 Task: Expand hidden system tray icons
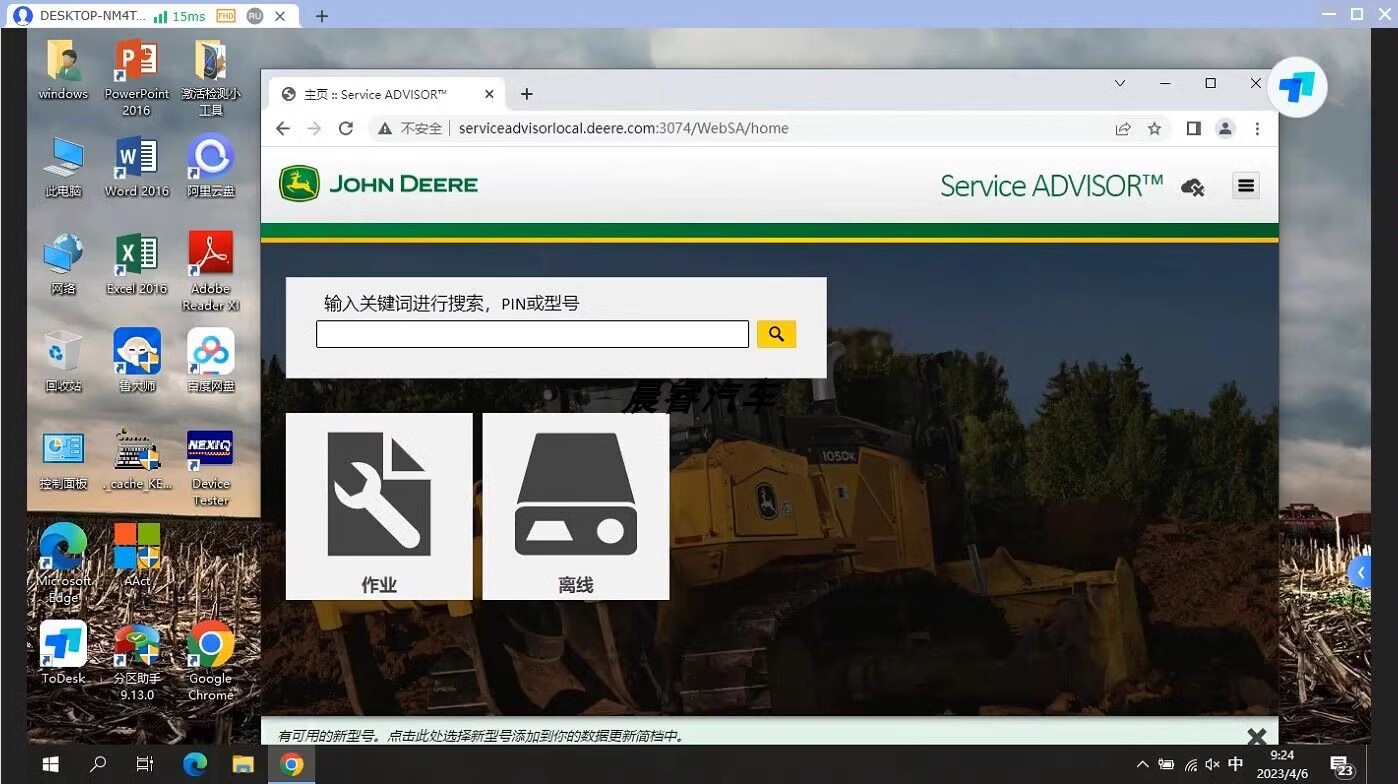click(1142, 765)
